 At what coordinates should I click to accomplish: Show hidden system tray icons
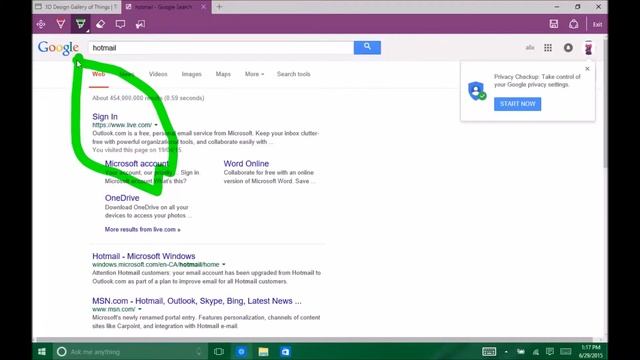pos(506,351)
